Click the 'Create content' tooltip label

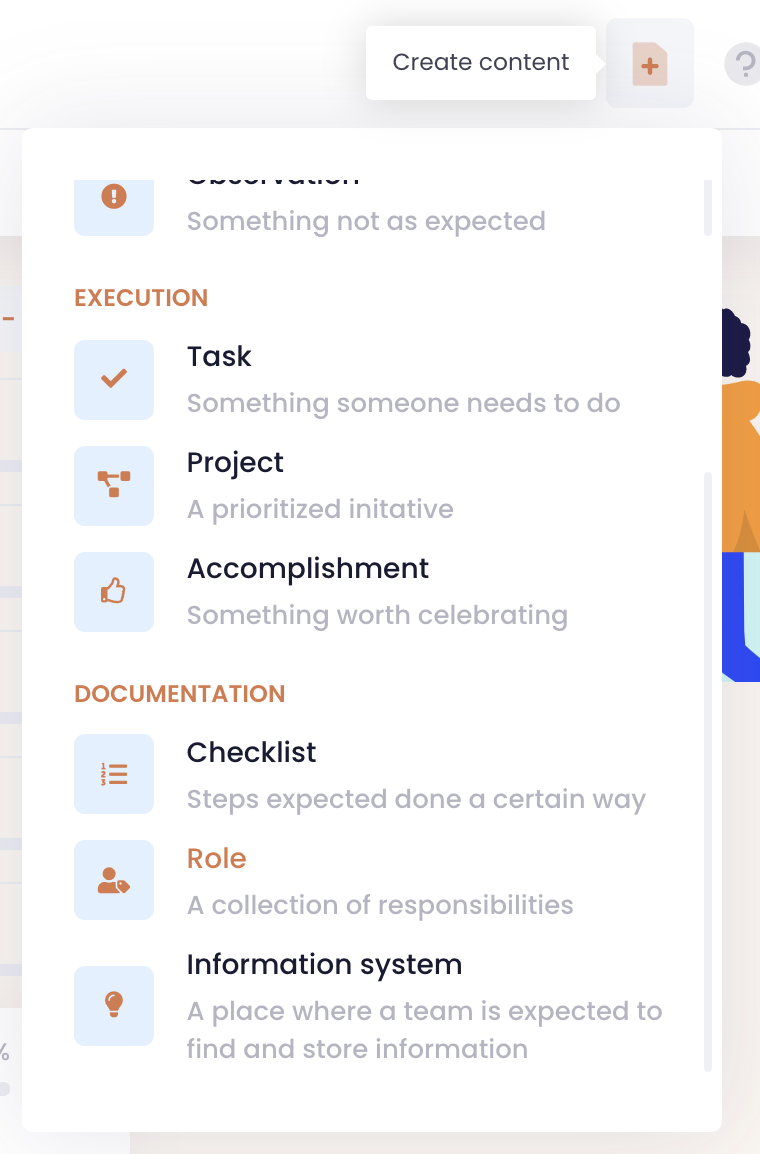click(481, 62)
